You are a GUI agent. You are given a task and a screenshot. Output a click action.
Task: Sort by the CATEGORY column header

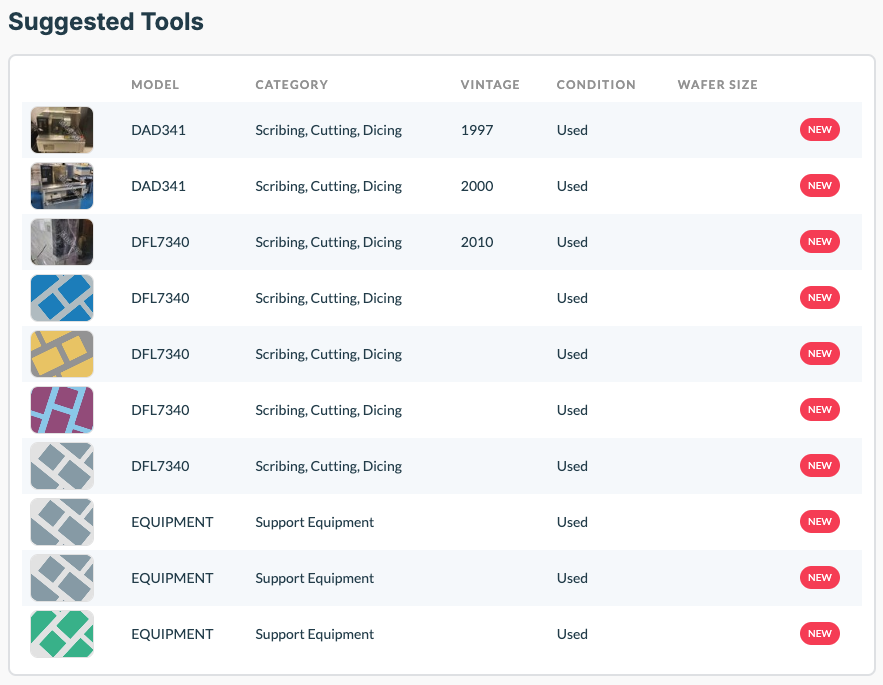291,84
